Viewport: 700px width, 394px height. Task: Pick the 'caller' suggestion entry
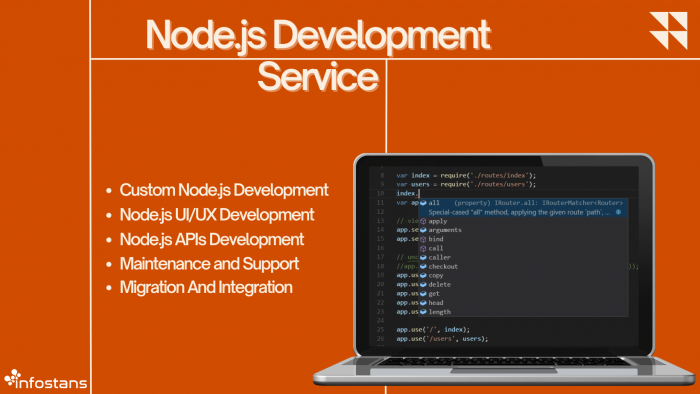[x=523, y=257]
